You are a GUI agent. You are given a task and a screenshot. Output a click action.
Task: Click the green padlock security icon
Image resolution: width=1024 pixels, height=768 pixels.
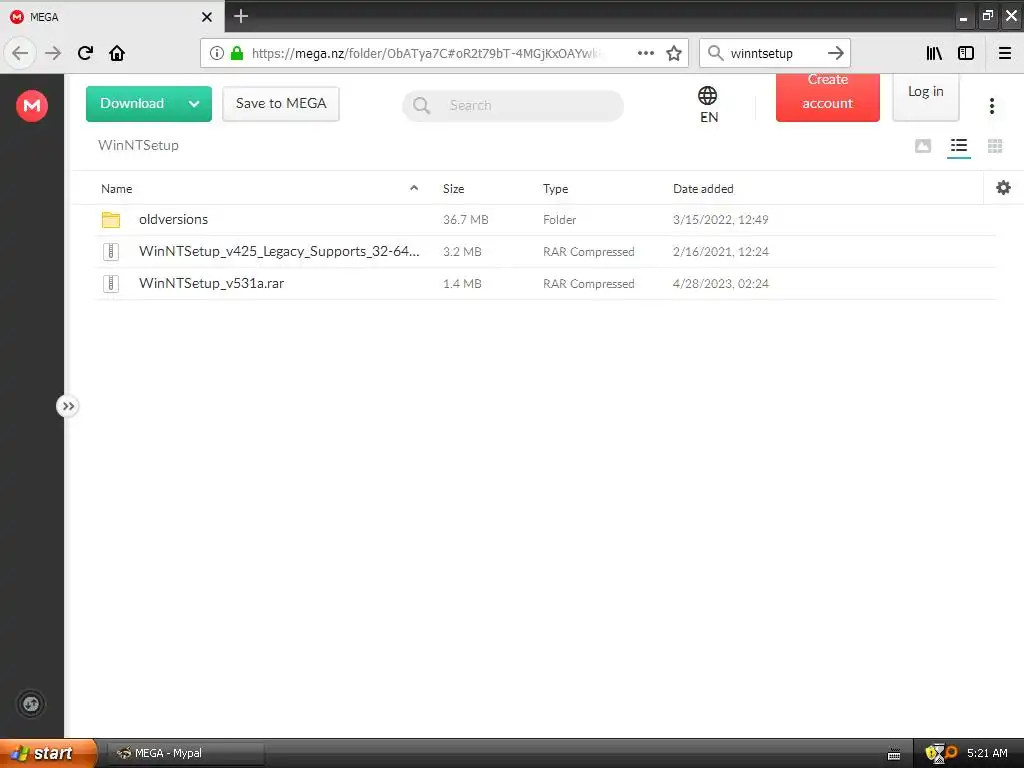point(237,53)
